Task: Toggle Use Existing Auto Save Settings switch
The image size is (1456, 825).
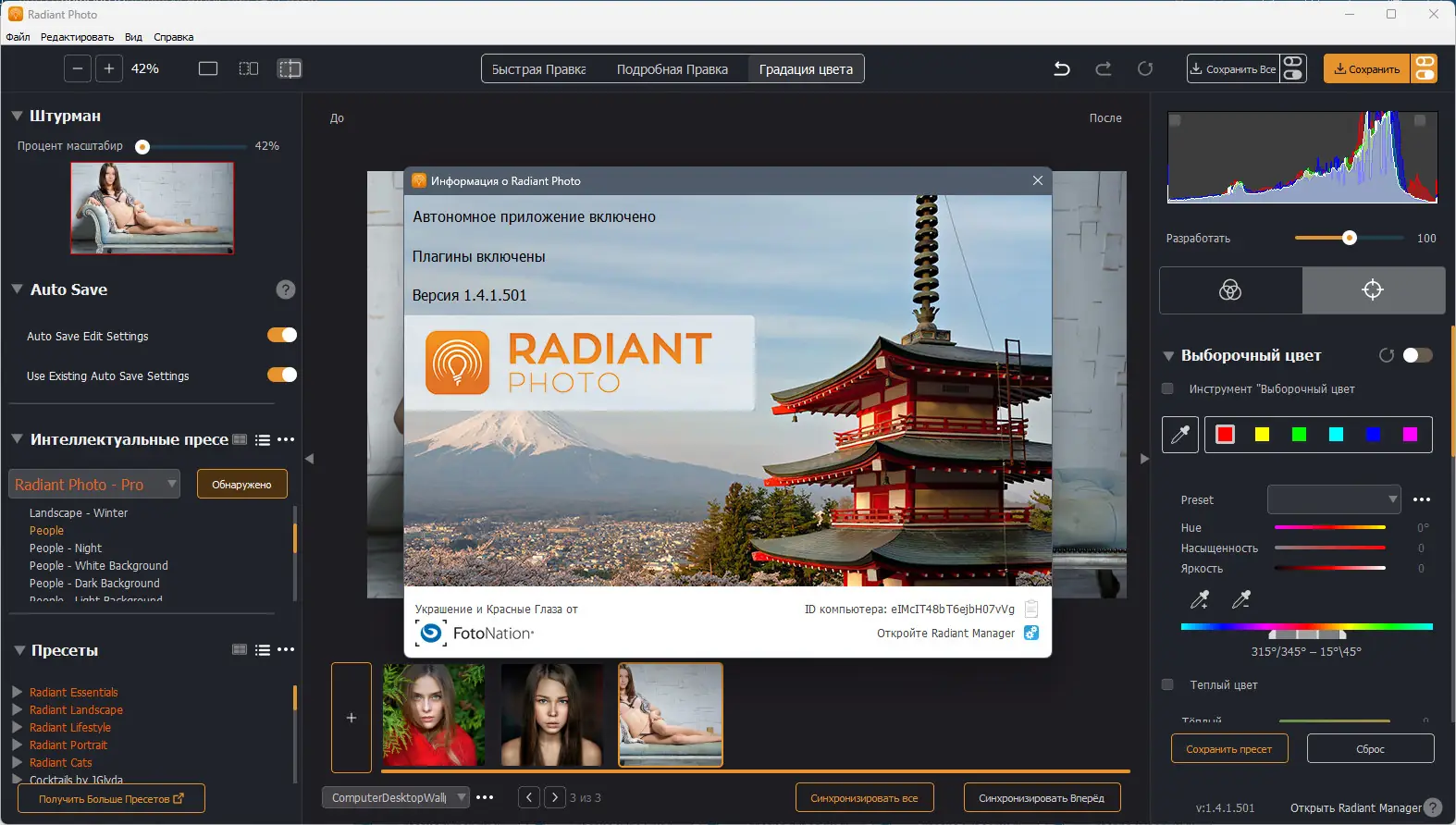Action: 282,375
